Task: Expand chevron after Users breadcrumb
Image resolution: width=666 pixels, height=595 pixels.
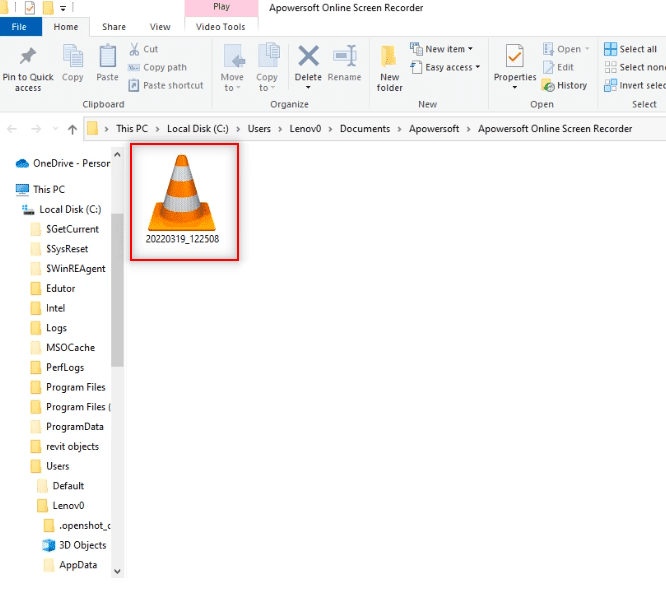Action: pyautogui.click(x=280, y=129)
